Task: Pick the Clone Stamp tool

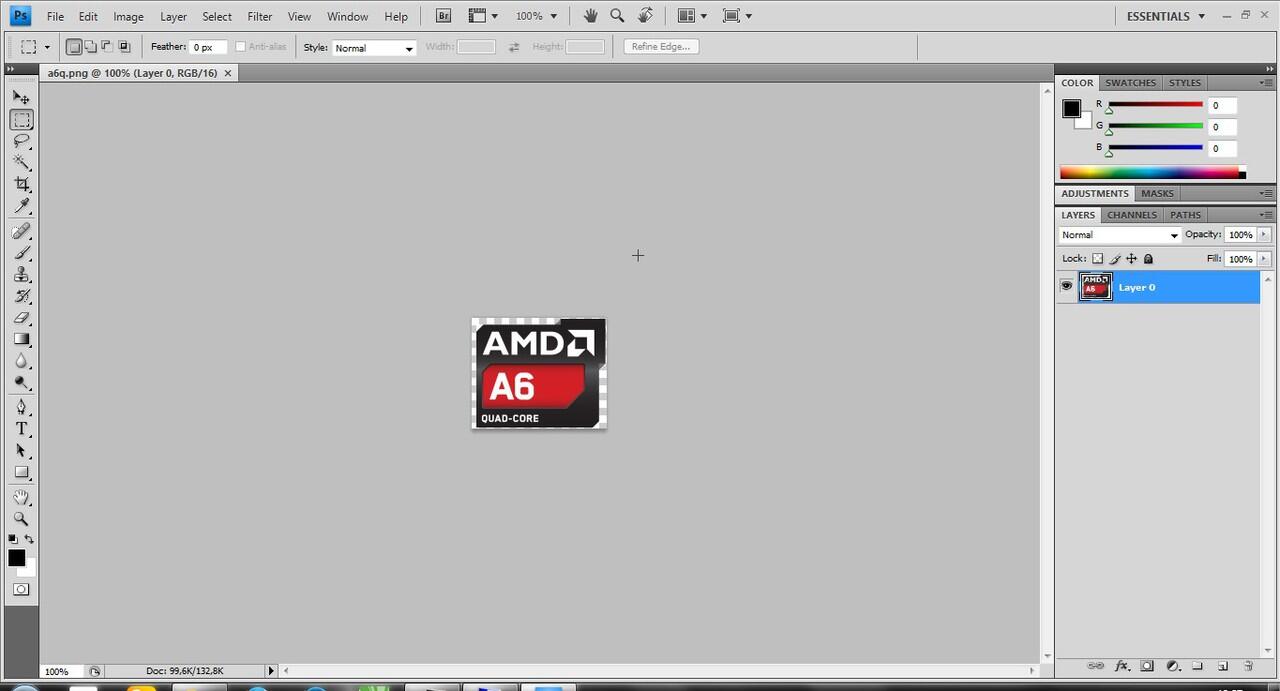Action: 21,275
